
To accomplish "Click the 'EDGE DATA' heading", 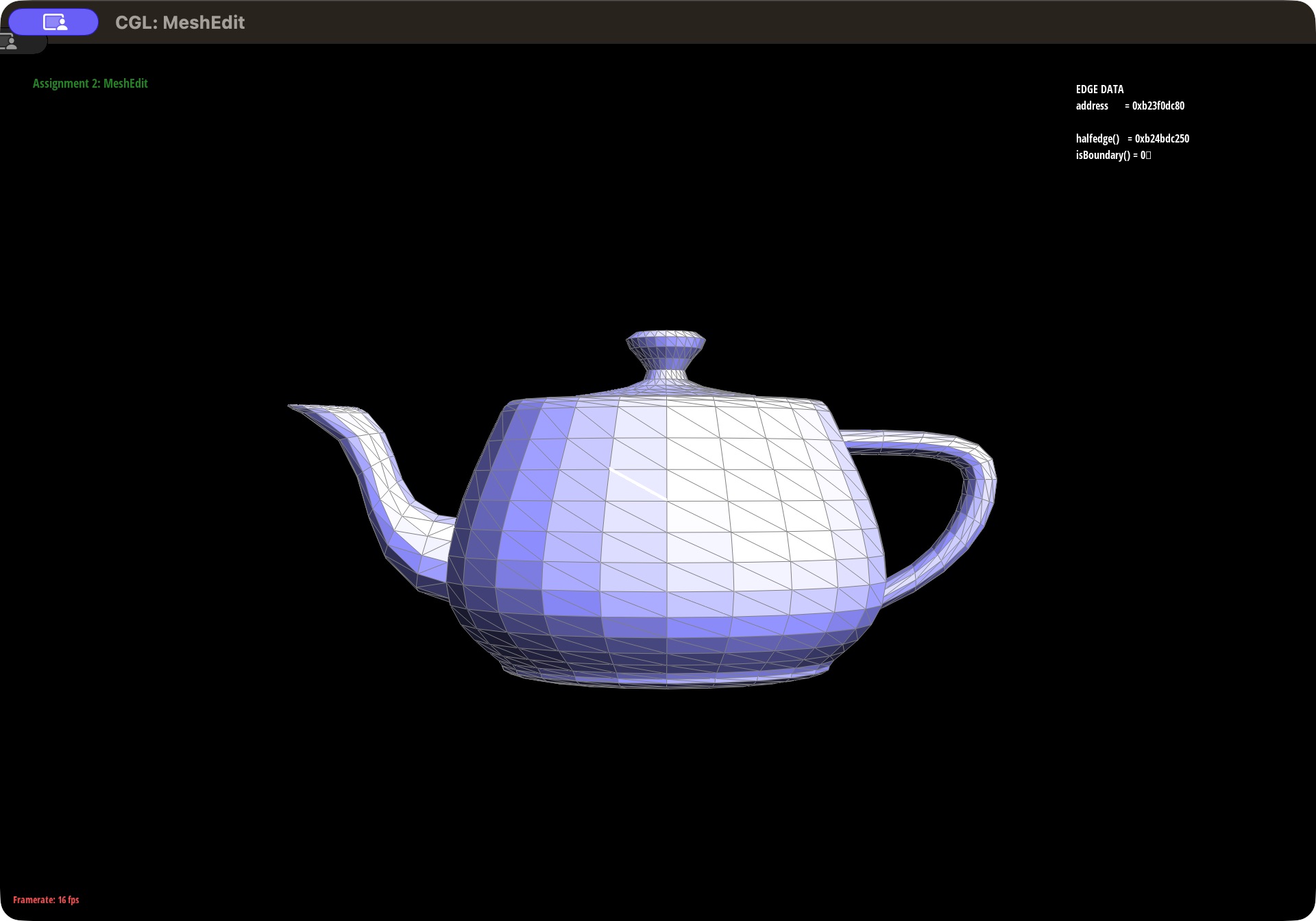I will click(1099, 89).
